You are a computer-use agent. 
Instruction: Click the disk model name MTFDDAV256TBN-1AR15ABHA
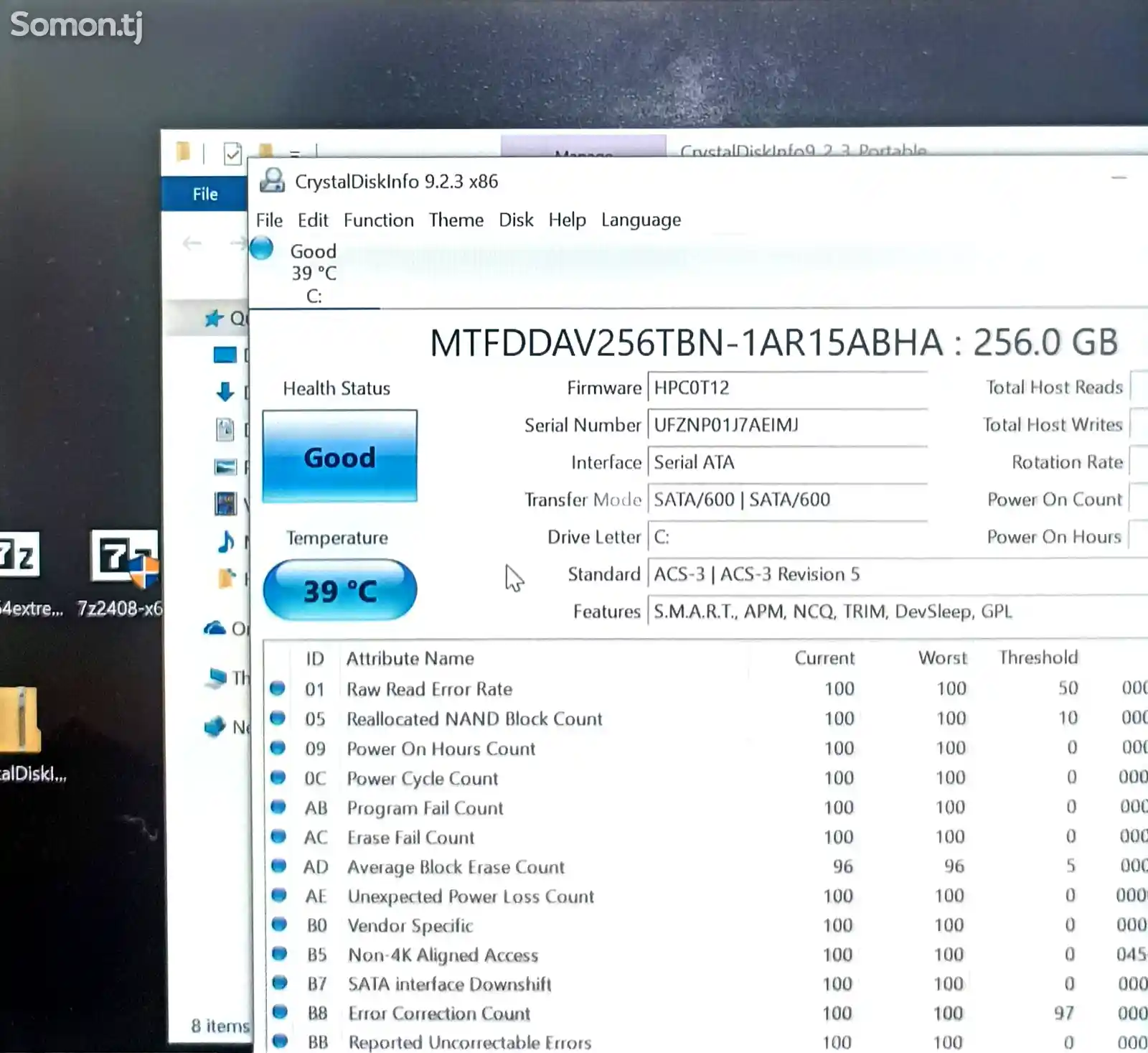tap(687, 342)
